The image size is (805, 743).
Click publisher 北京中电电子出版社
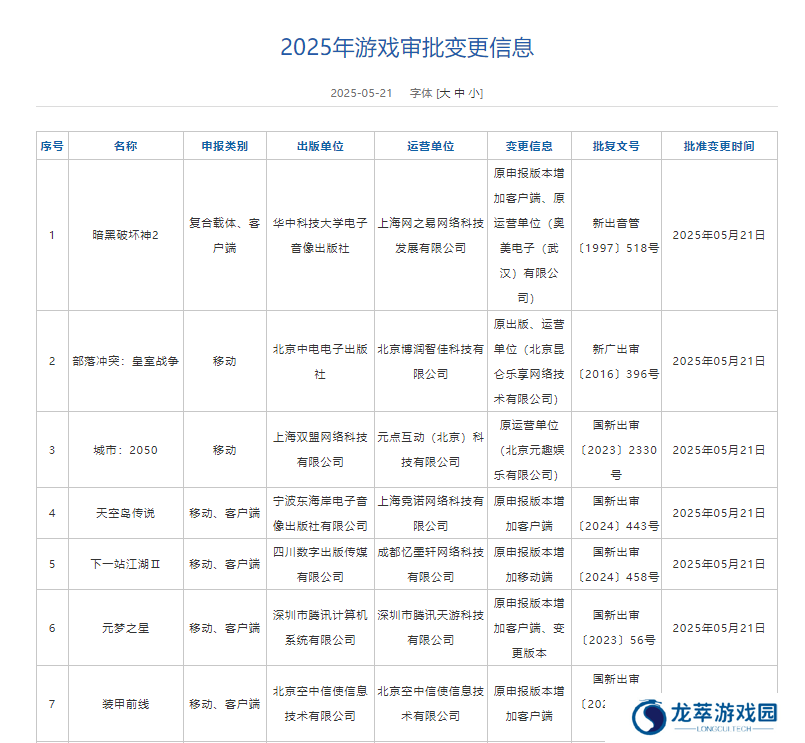[x=320, y=362]
